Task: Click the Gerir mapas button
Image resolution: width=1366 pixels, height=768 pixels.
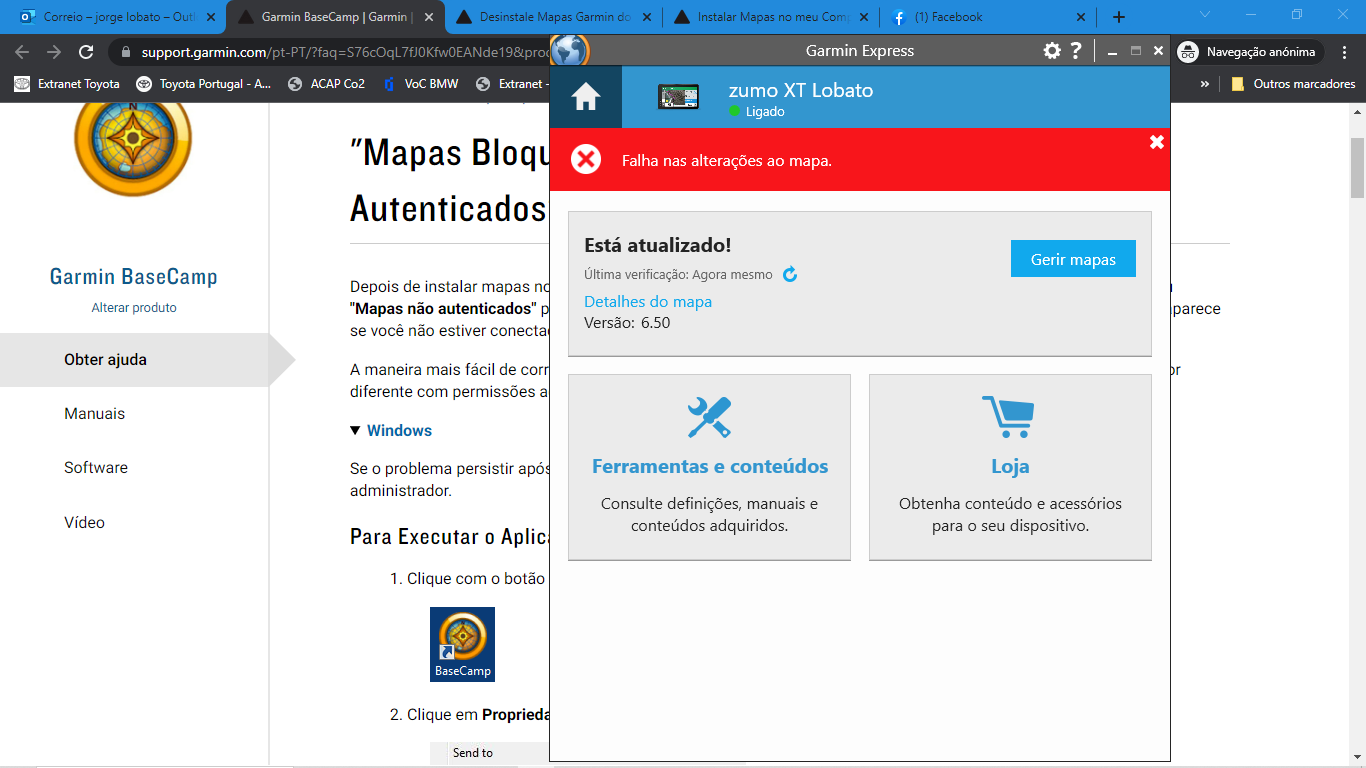Action: coord(1073,259)
